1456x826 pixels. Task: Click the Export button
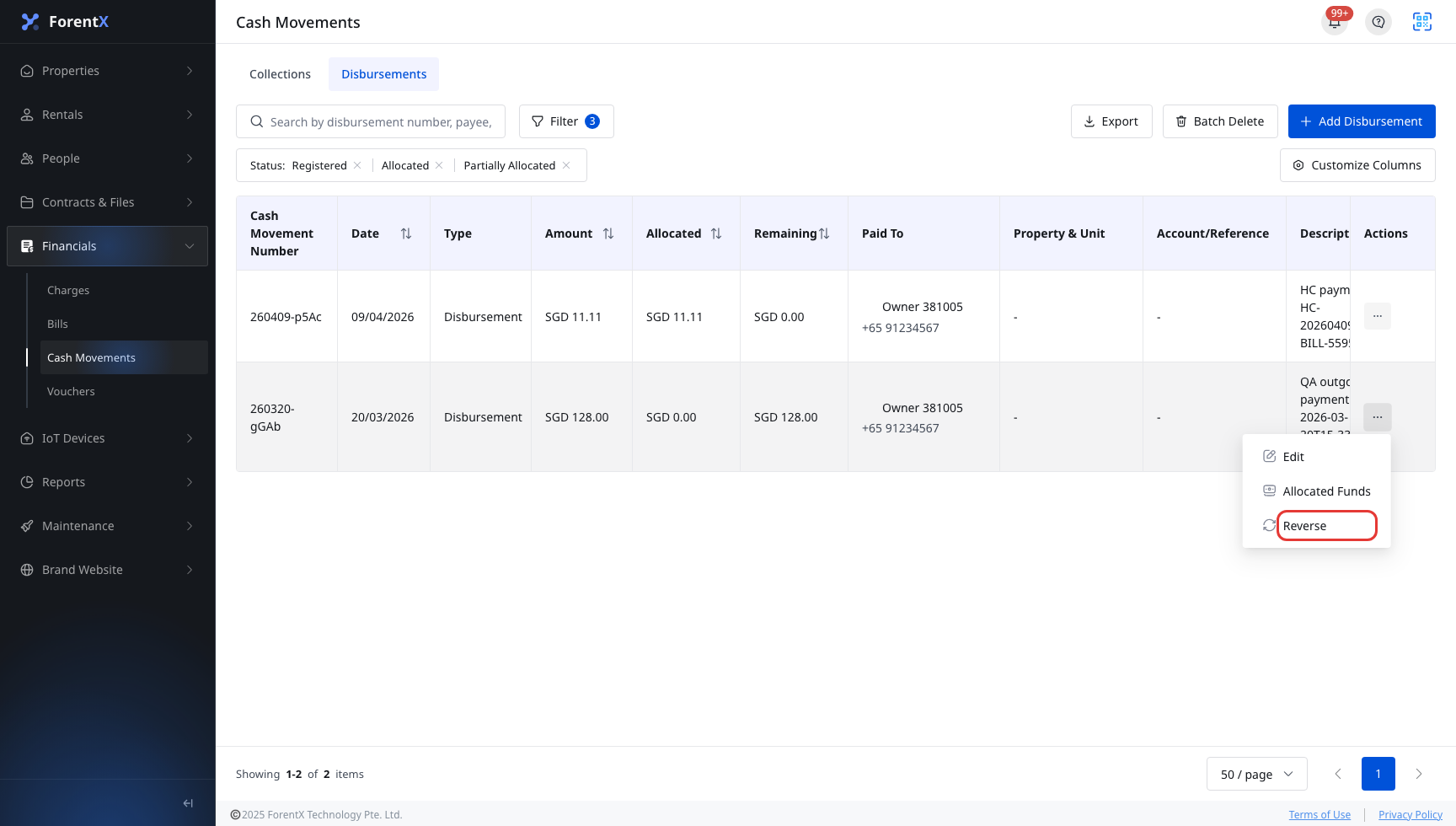tap(1111, 121)
